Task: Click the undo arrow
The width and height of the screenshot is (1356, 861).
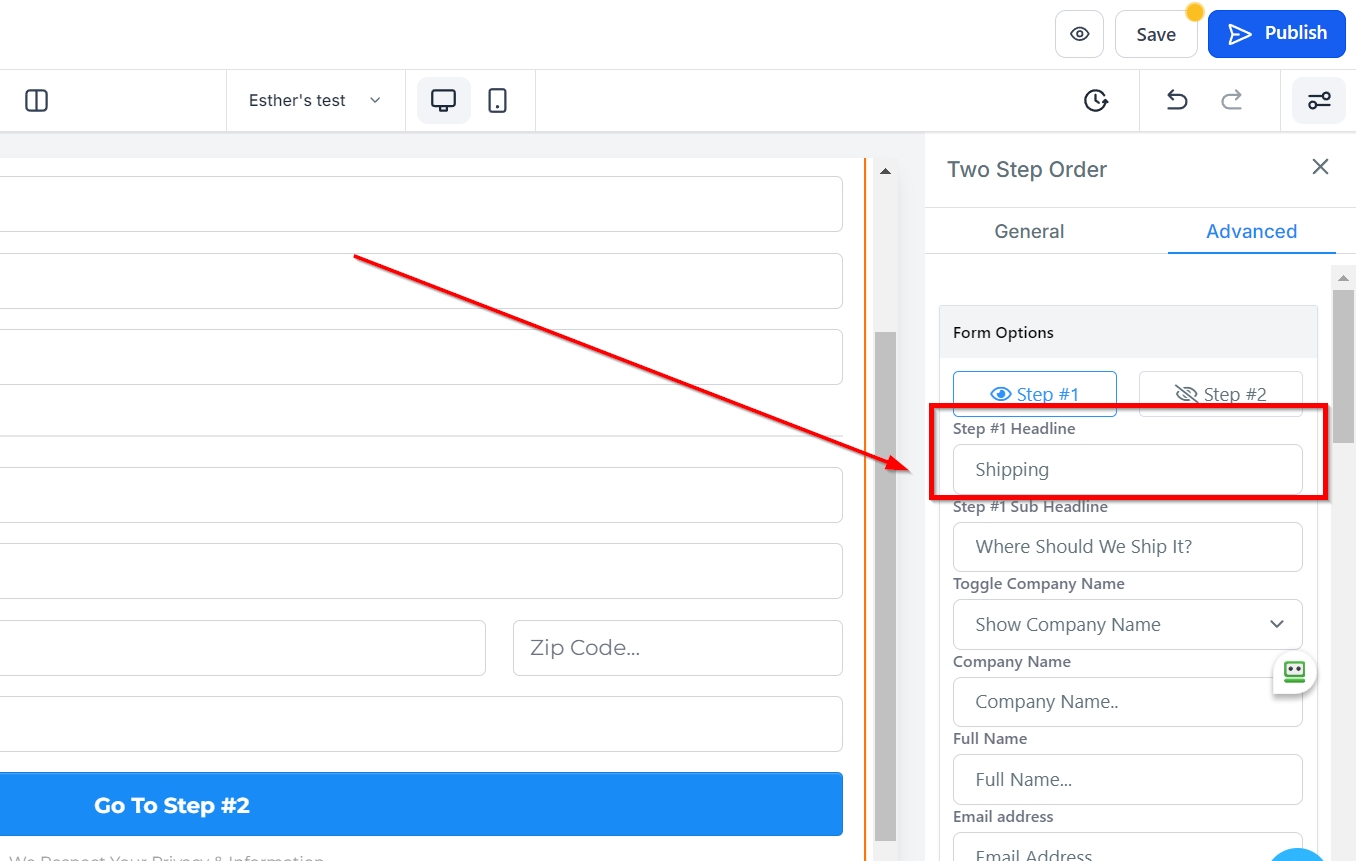Action: [x=1177, y=100]
